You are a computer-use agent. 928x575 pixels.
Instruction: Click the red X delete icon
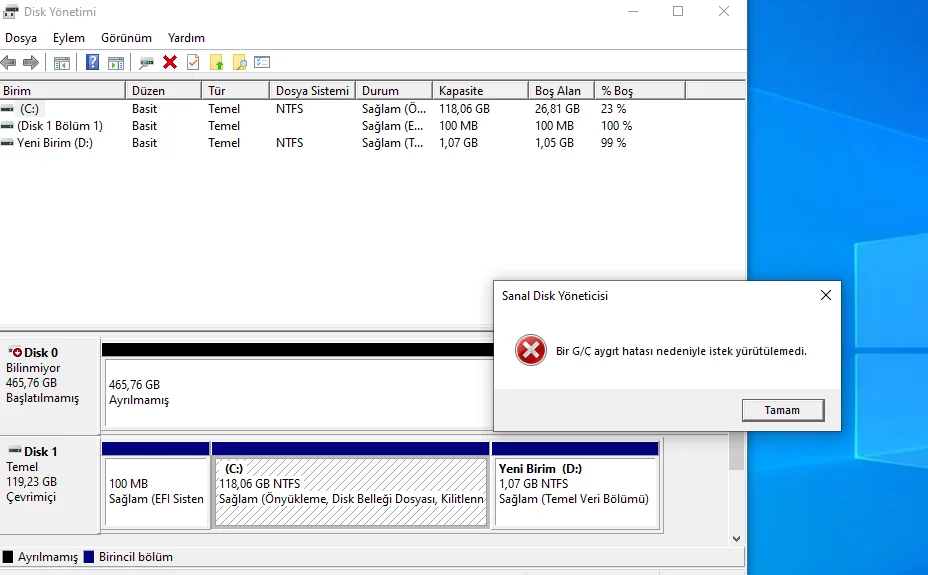pyautogui.click(x=170, y=62)
